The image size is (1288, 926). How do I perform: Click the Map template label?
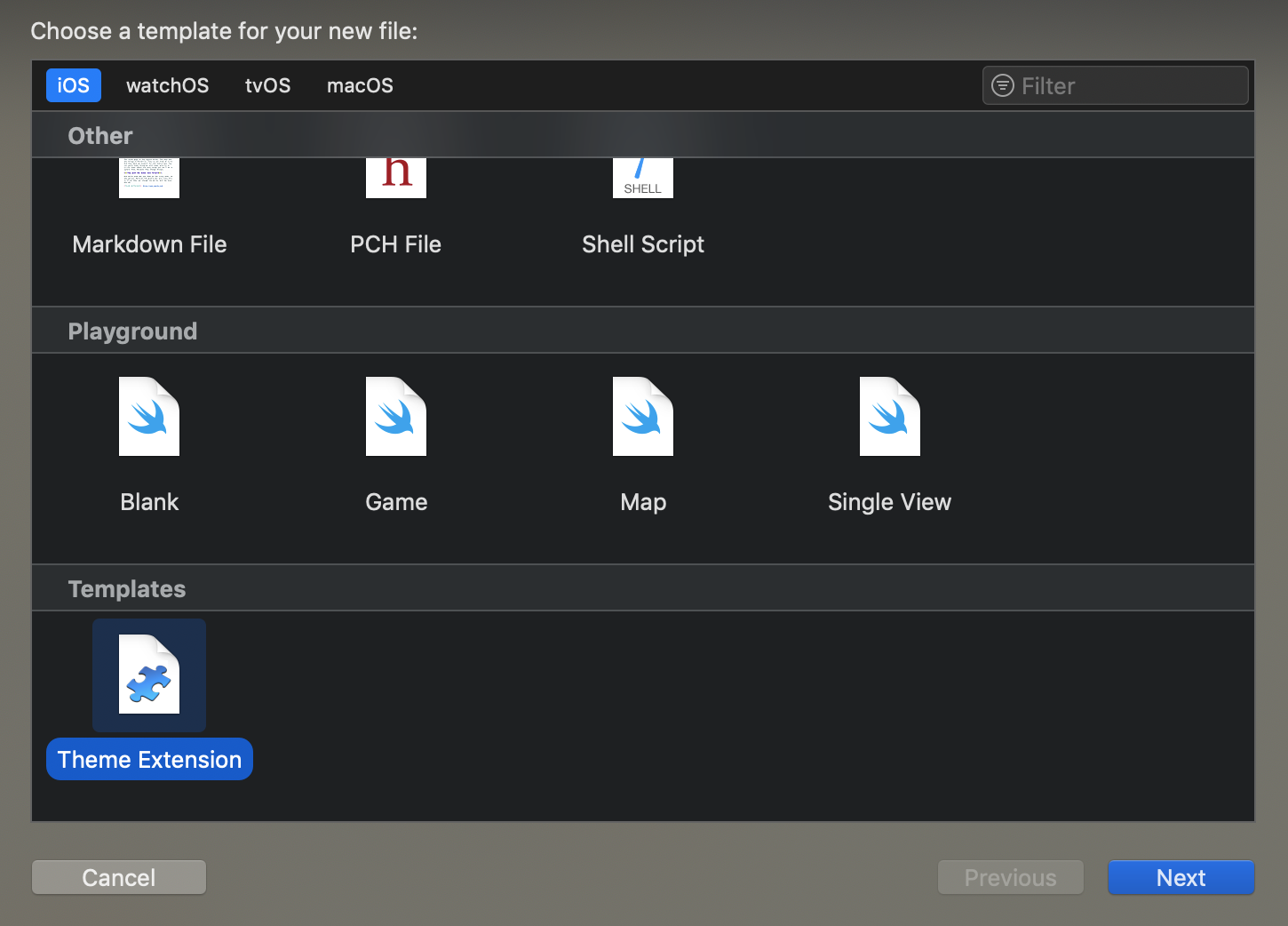coord(643,502)
